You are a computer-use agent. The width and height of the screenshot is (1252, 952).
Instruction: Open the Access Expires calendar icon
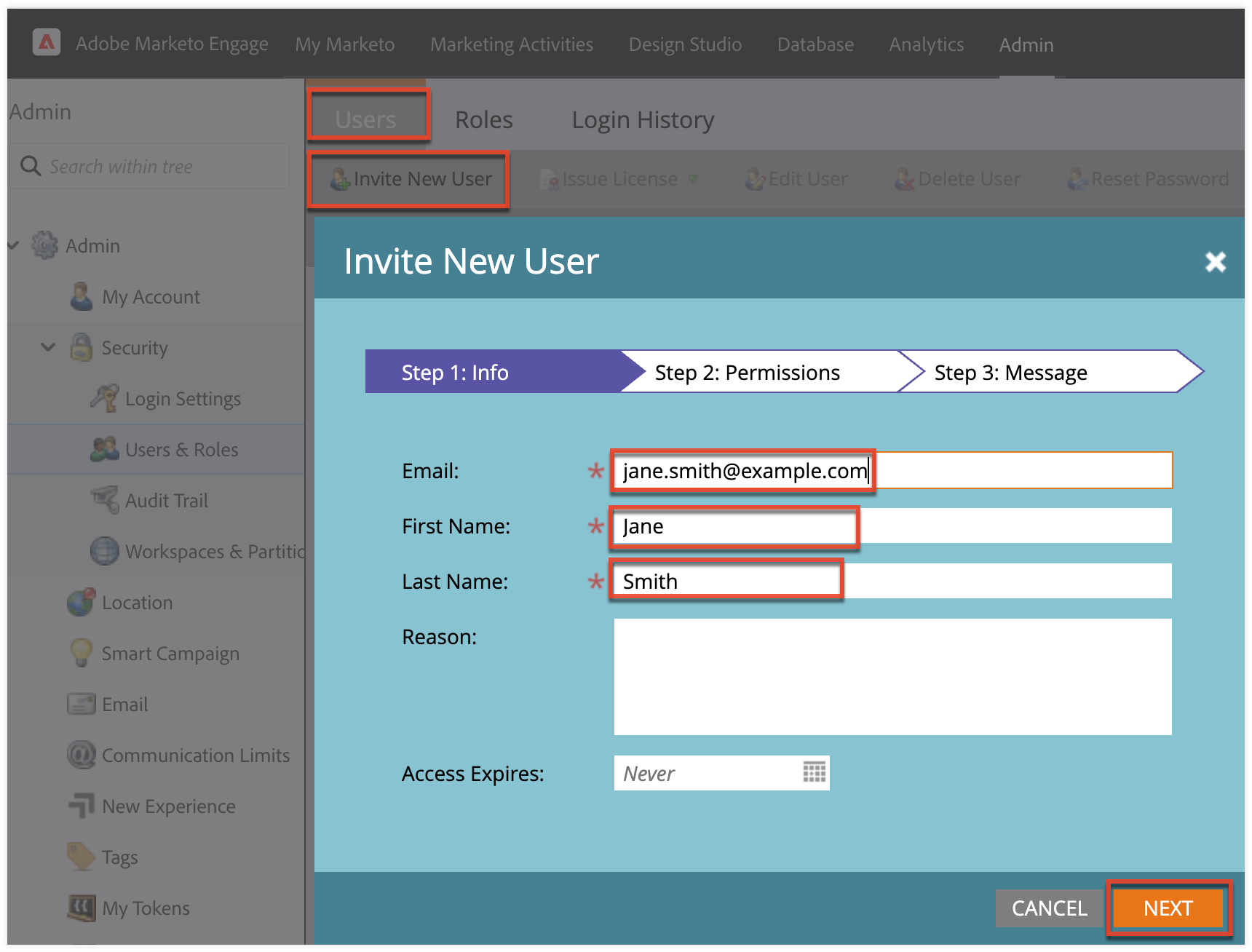(813, 772)
